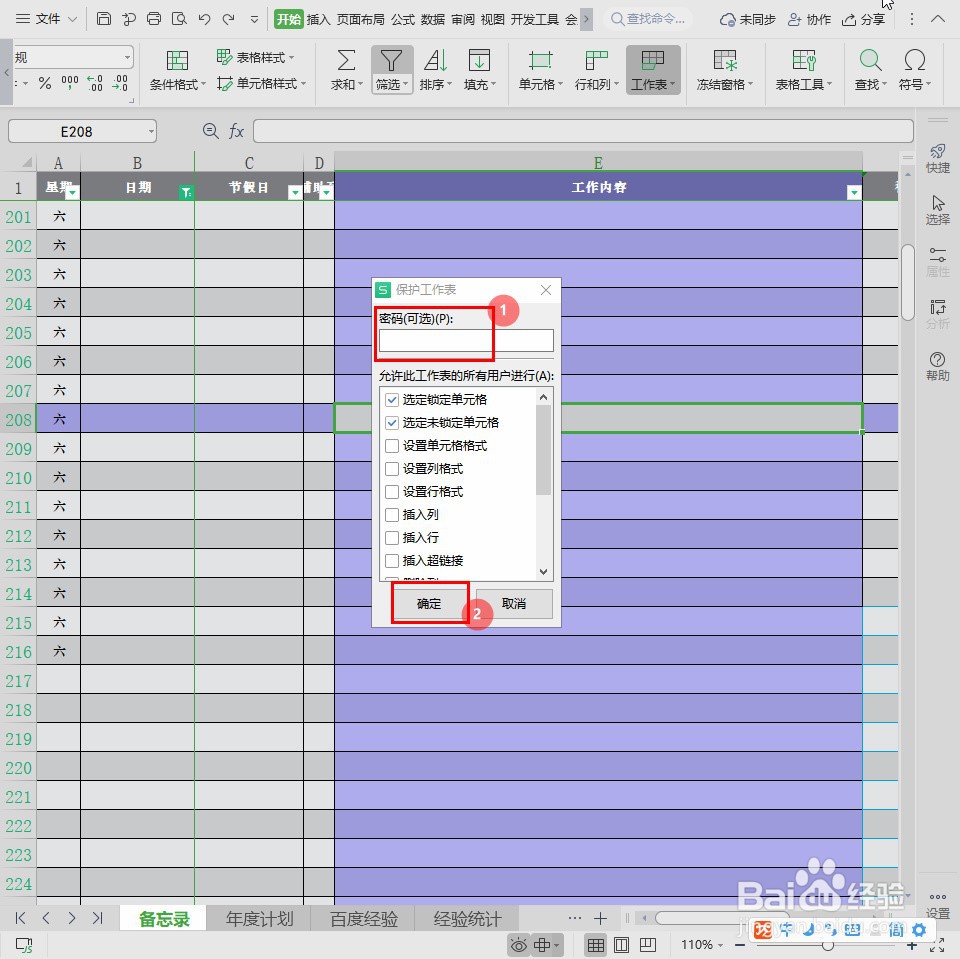
Task: Open Freeze Panes (冻结窗格)
Action: (724, 71)
